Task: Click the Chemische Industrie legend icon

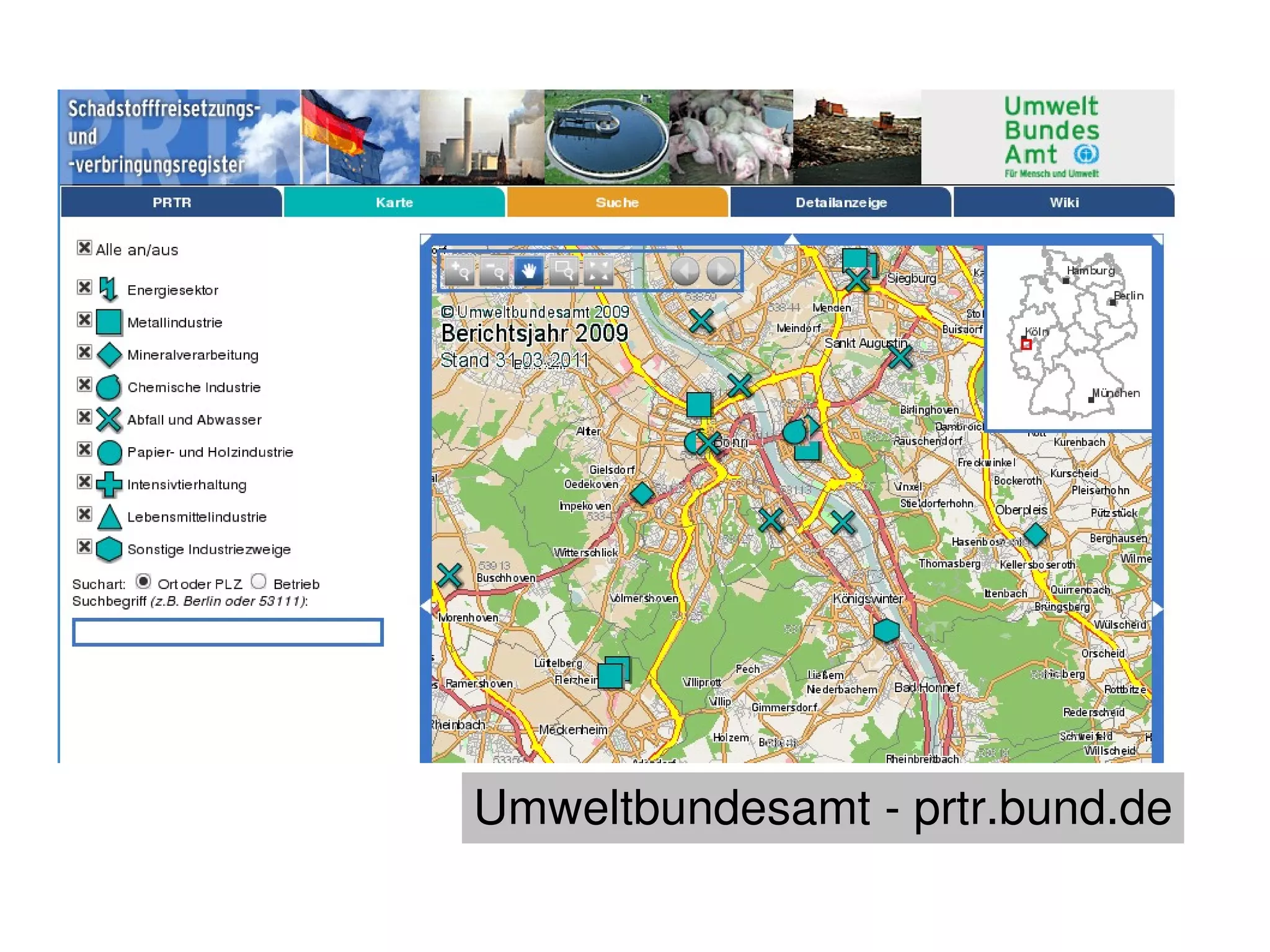Action: click(x=109, y=387)
